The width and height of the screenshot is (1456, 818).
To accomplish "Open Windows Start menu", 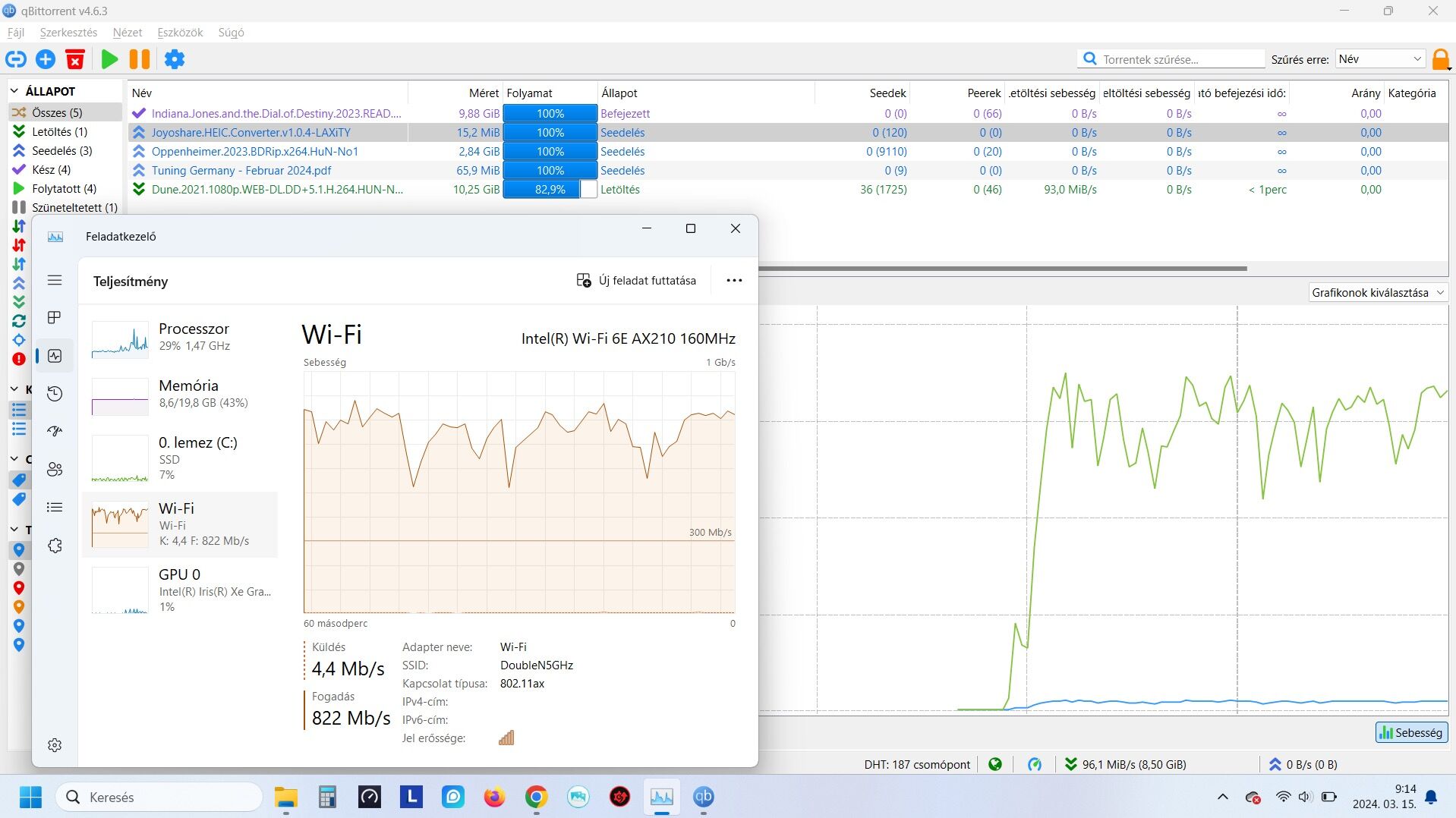I will (30, 797).
